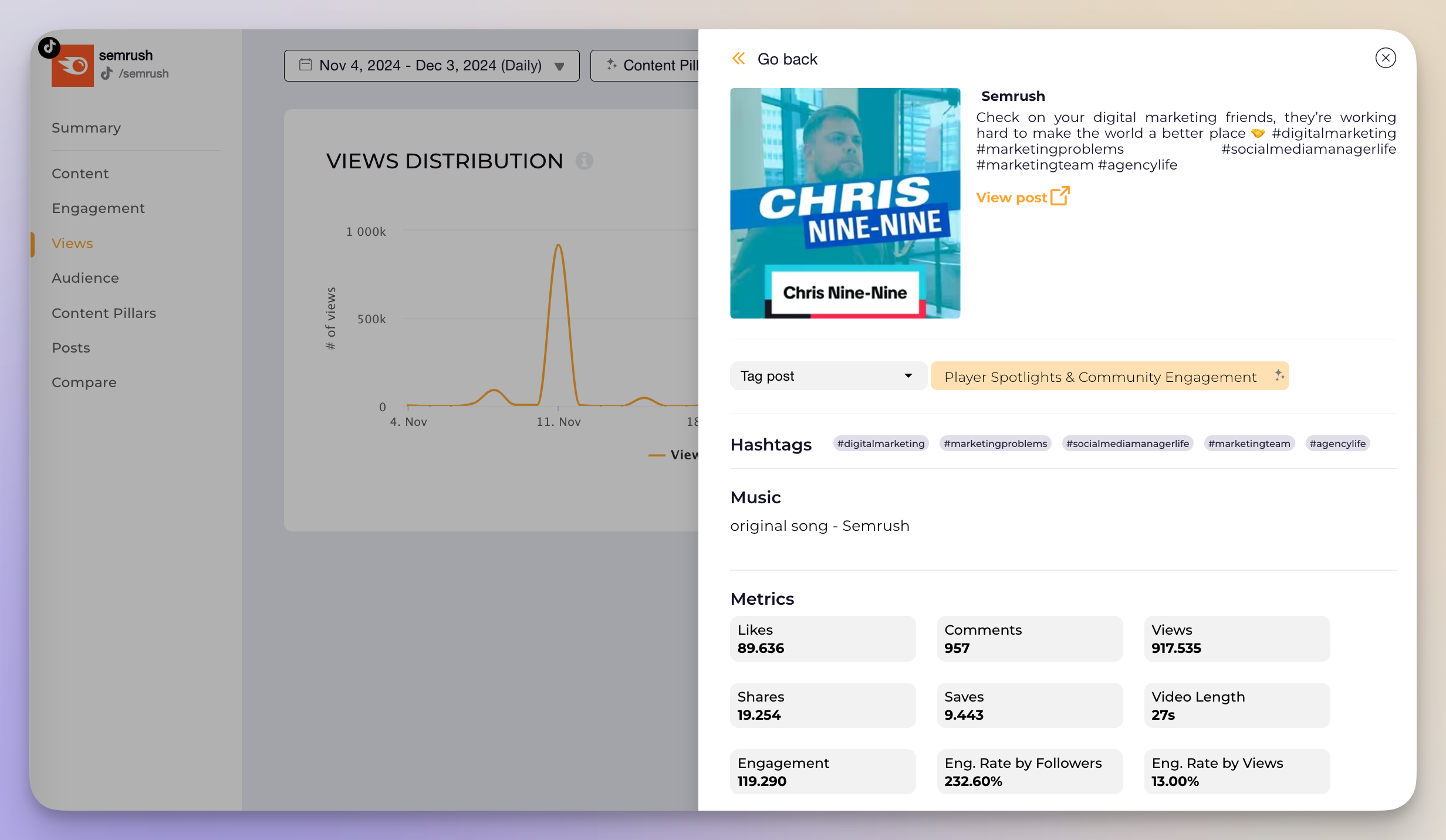1446x840 pixels.
Task: Click the Go back text
Action: coord(788,59)
